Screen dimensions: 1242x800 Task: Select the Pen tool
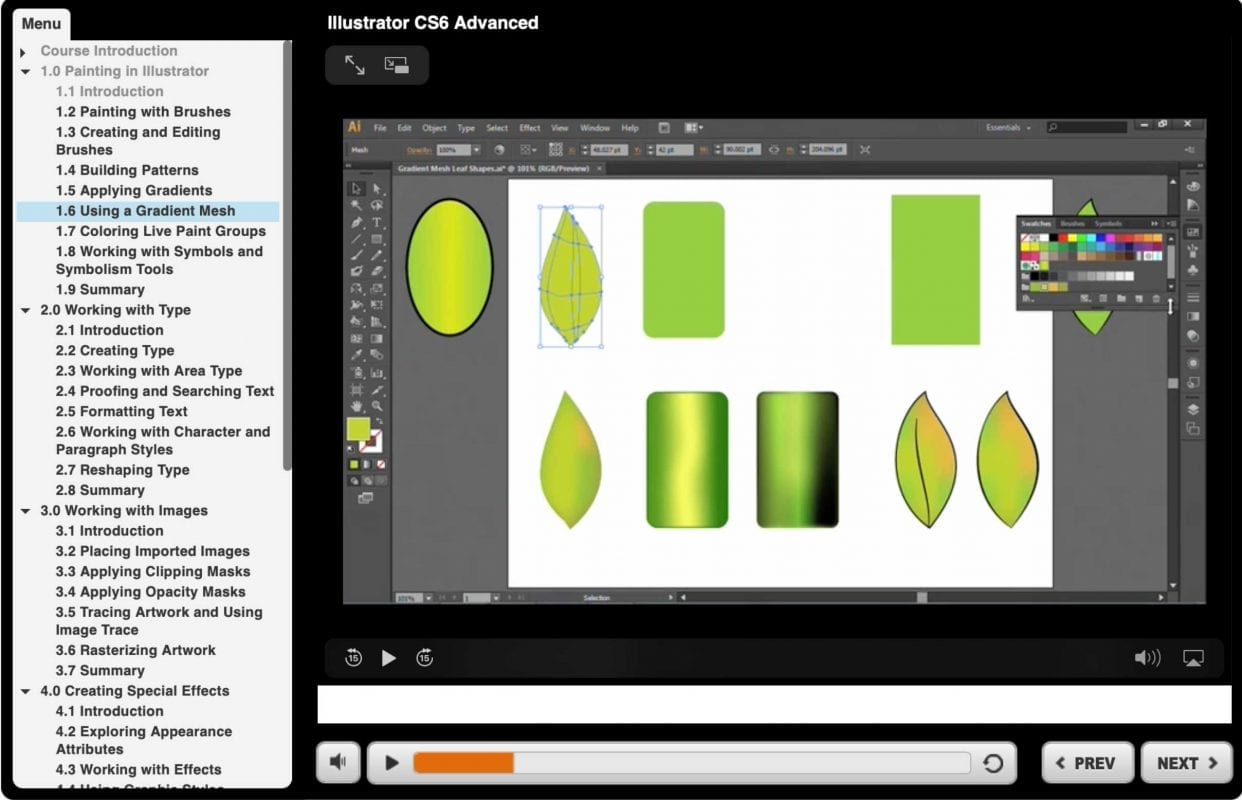coord(356,222)
